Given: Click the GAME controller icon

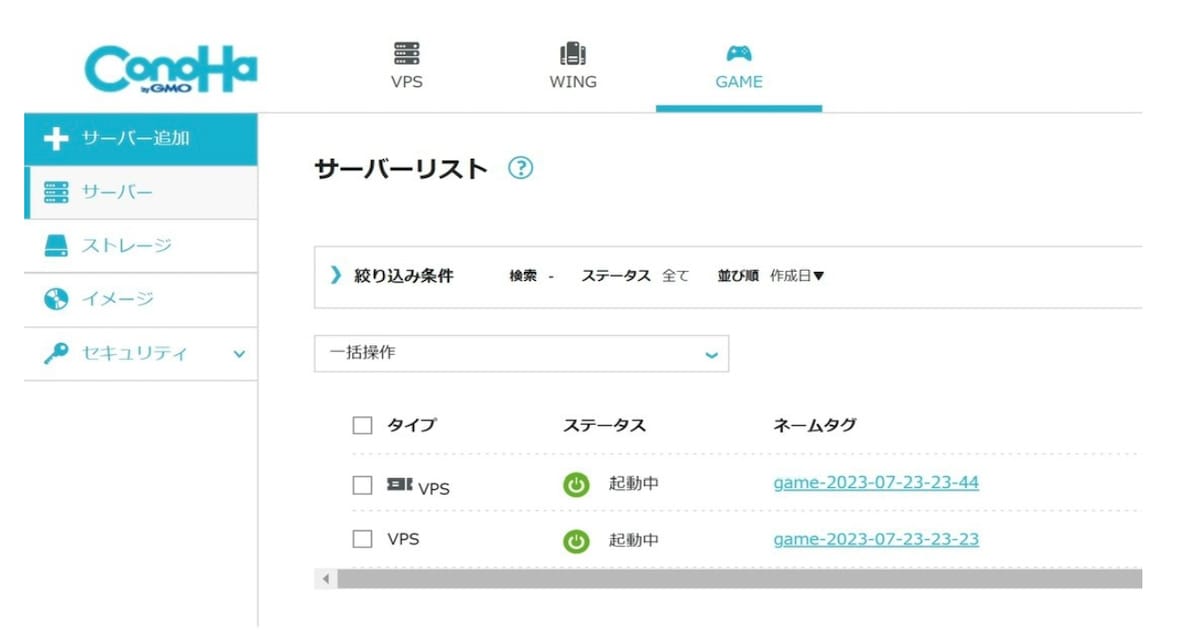Looking at the screenshot, I should (x=739, y=53).
